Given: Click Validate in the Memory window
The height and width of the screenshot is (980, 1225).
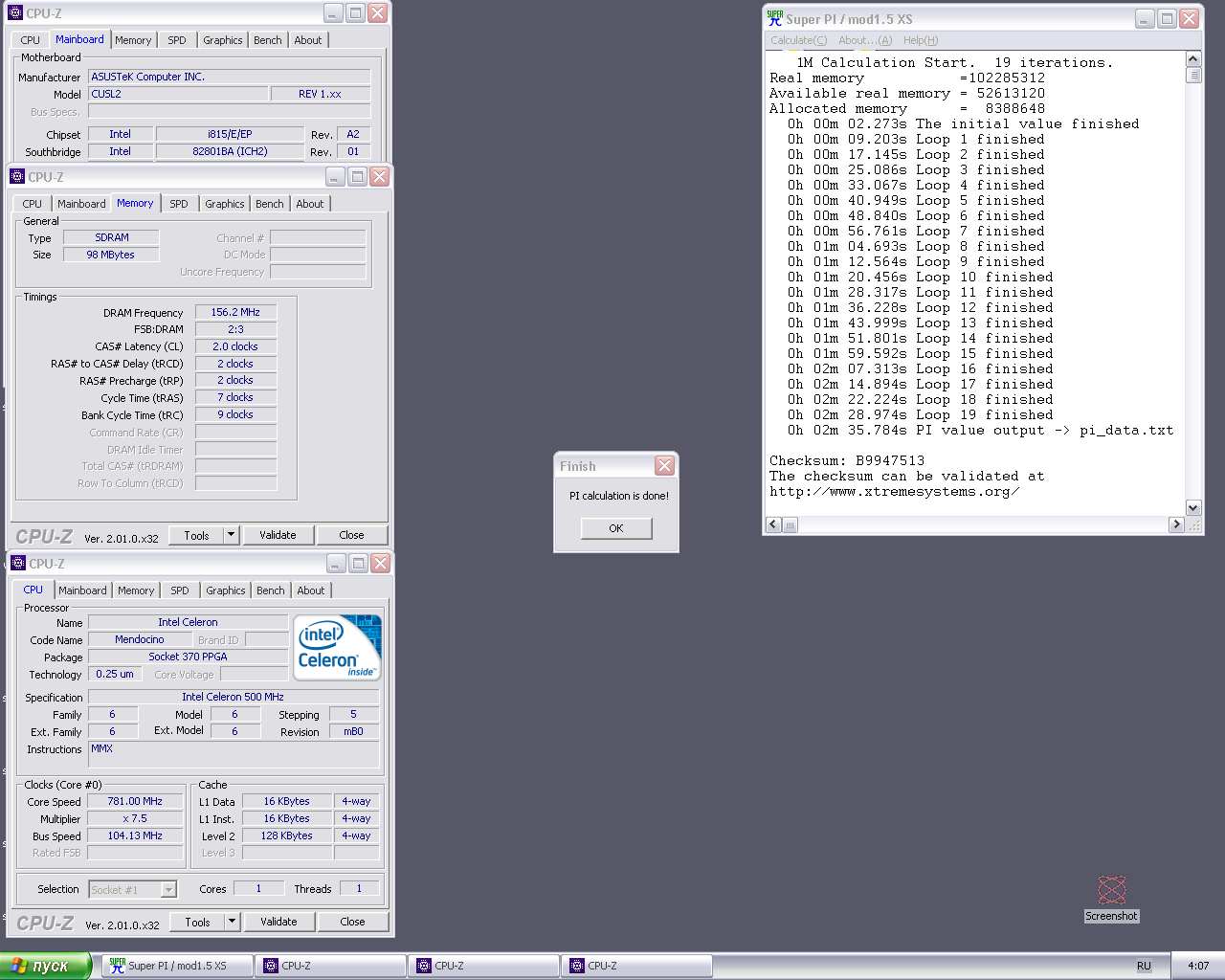Looking at the screenshot, I should 278,535.
